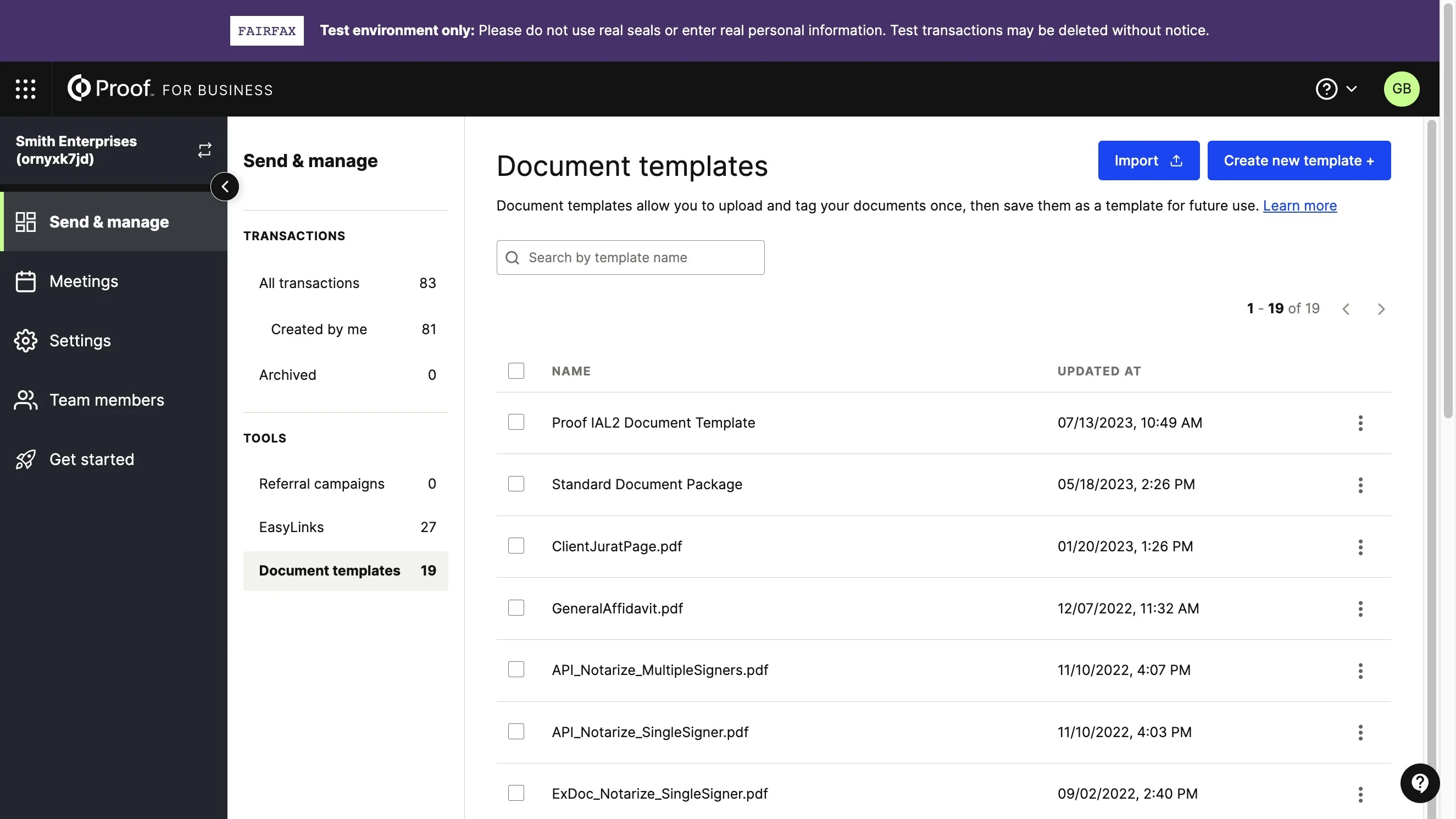Filter transactions Created by me
The height and width of the screenshot is (819, 1456).
(x=346, y=329)
